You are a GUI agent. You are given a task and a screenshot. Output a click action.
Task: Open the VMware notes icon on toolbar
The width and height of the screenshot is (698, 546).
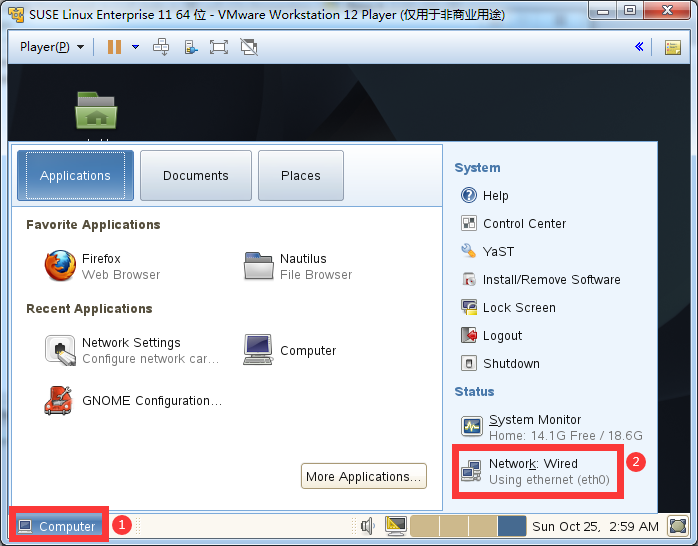tap(673, 47)
